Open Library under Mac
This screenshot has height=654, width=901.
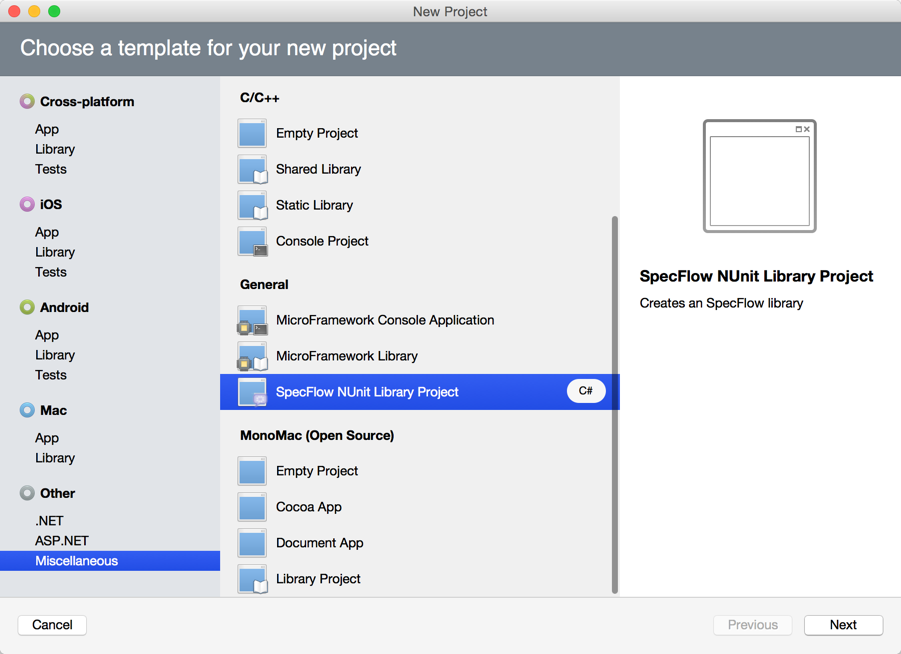click(x=55, y=458)
